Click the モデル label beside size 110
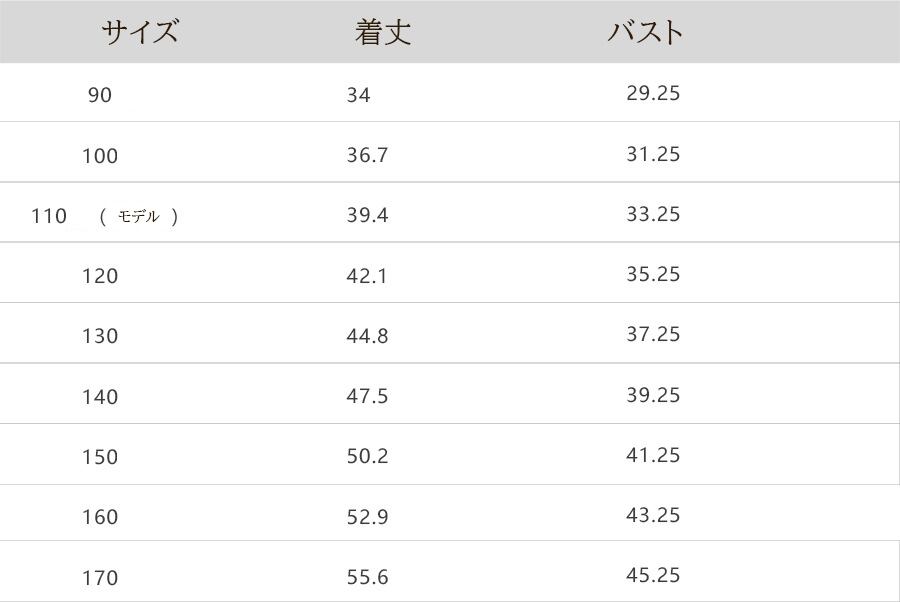This screenshot has height=602, width=900. [x=138, y=216]
